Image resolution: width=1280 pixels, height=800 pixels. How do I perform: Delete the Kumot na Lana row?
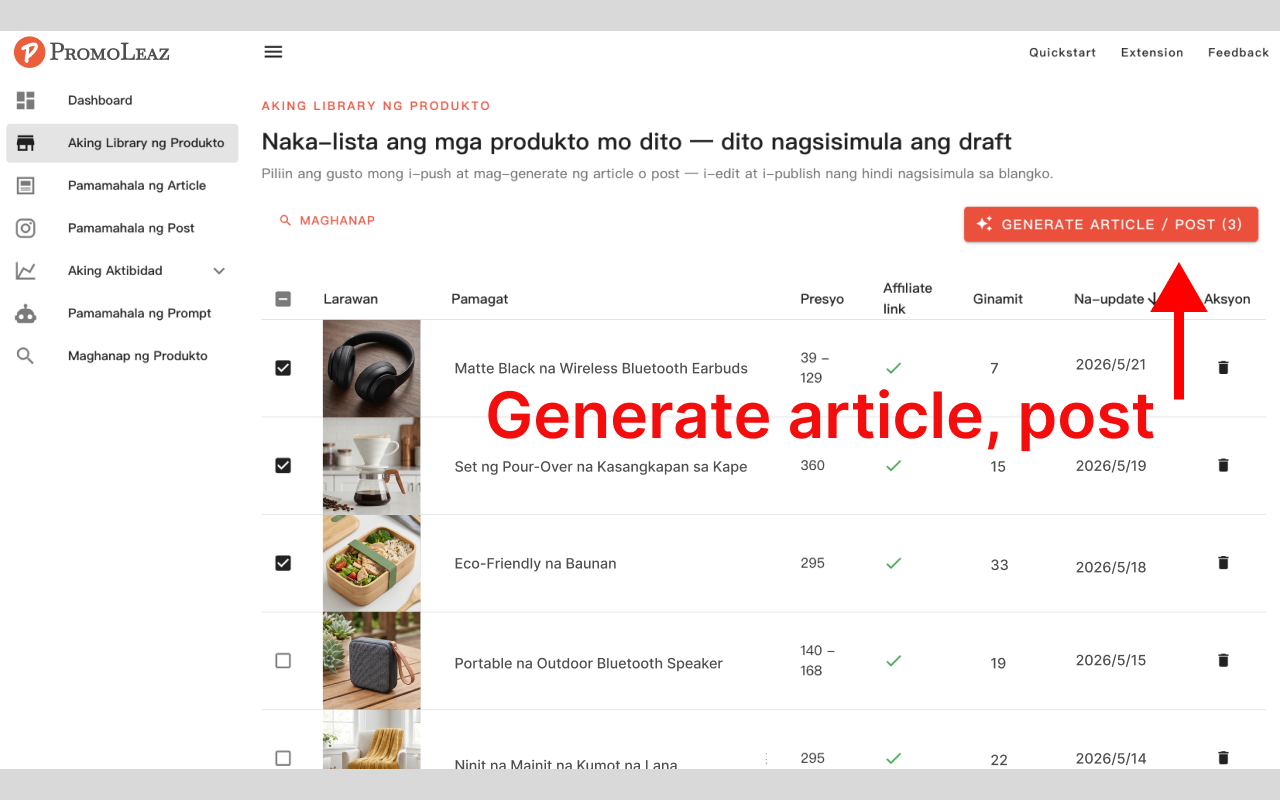pyautogui.click(x=1223, y=758)
